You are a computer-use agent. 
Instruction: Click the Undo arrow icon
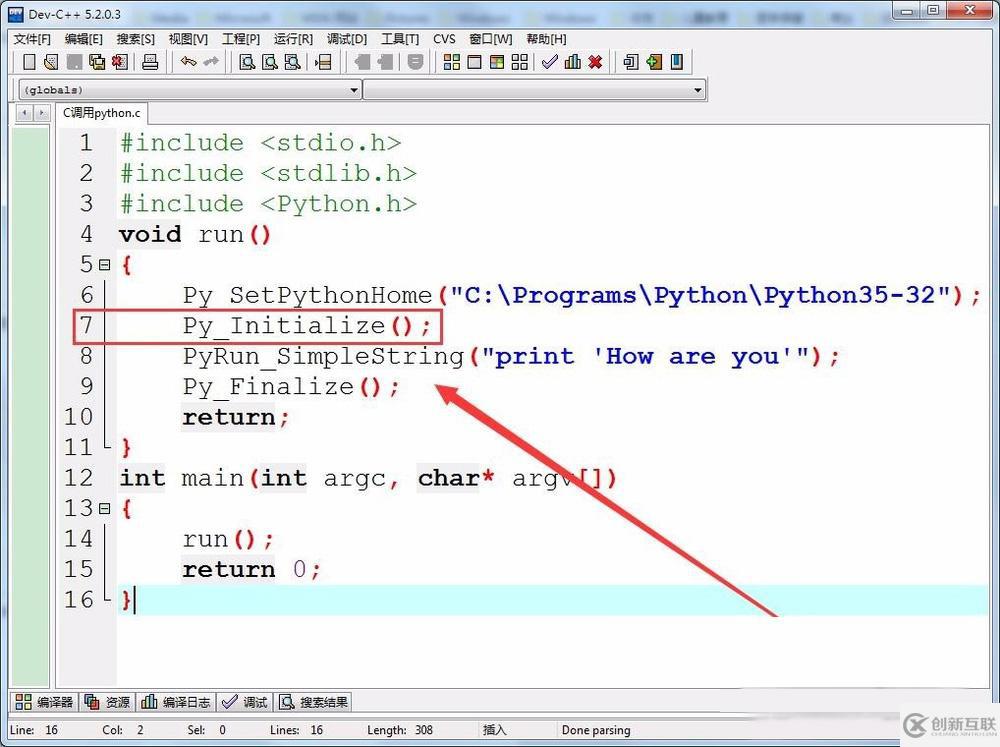[190, 62]
